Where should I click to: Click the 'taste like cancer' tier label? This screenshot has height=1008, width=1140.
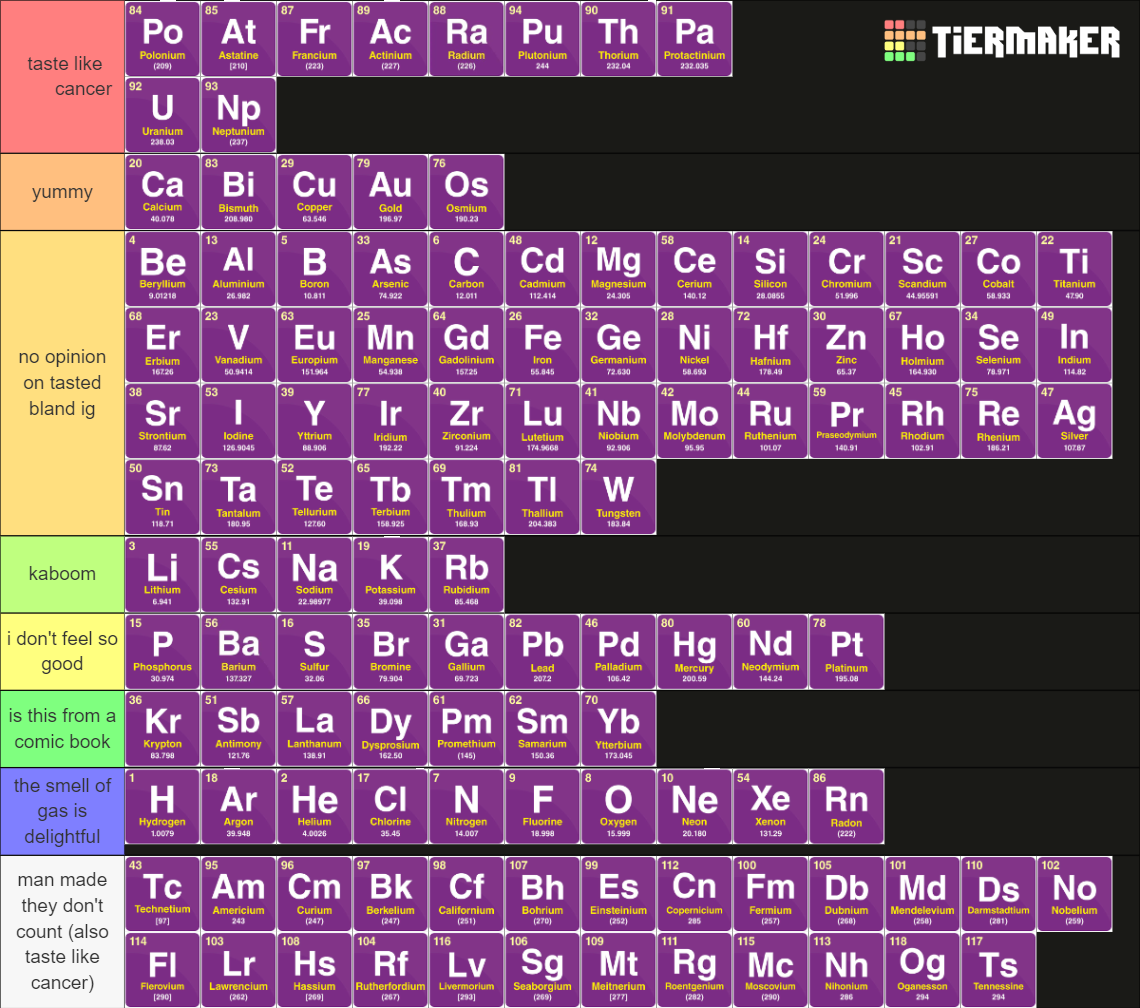(x=62, y=77)
